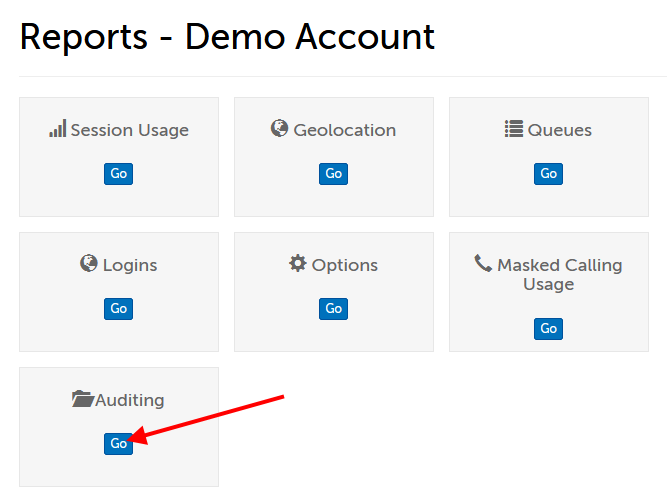Click the gear icon beside Options

click(x=297, y=264)
